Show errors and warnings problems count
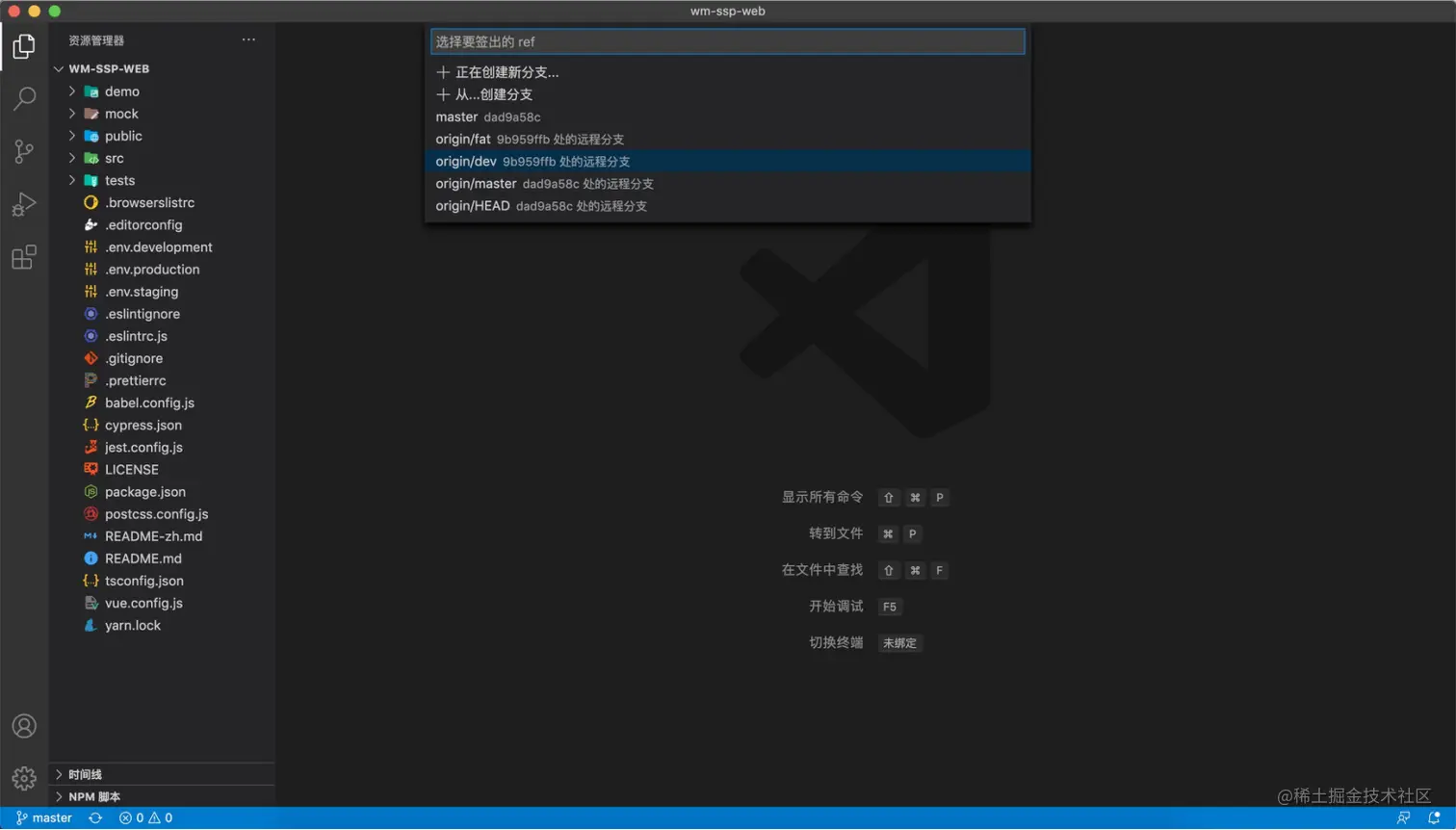Viewport: 1456px width, 830px height. pos(145,818)
